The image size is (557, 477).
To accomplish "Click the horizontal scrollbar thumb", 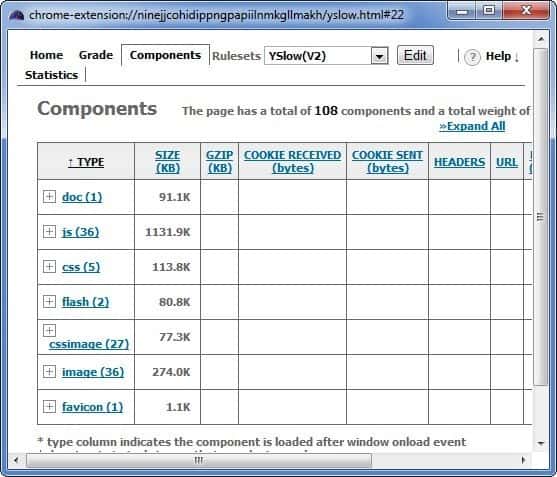I will point(199,460).
